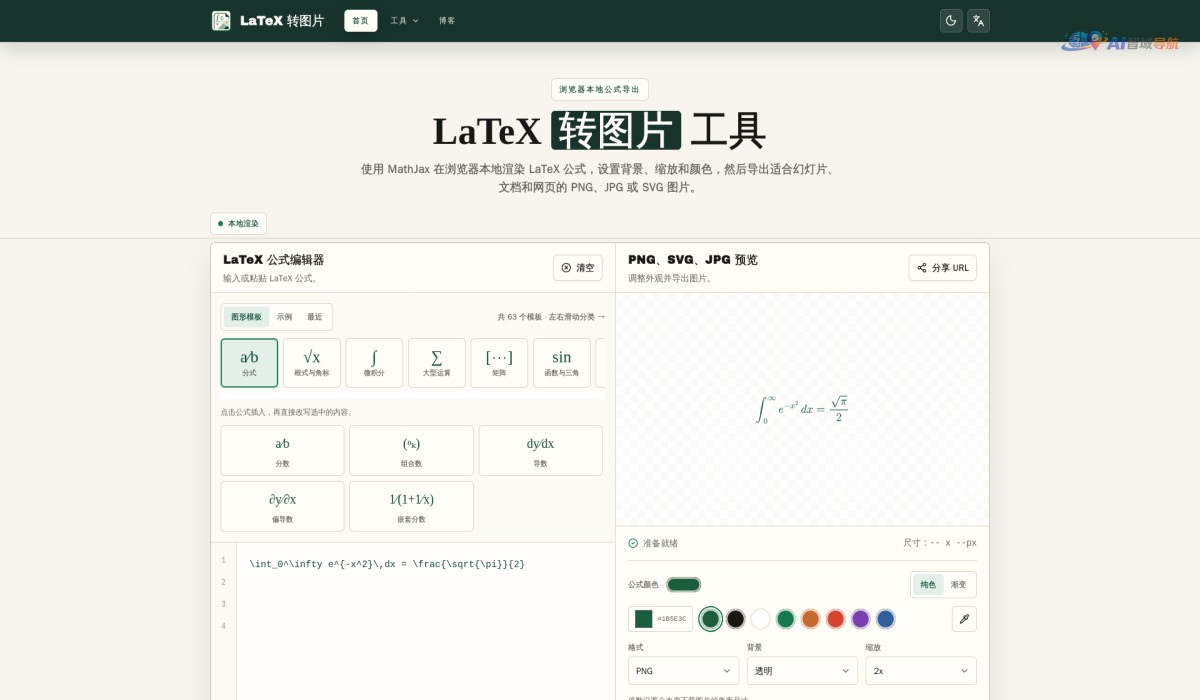Switch to the 示例 tab

click(285, 317)
